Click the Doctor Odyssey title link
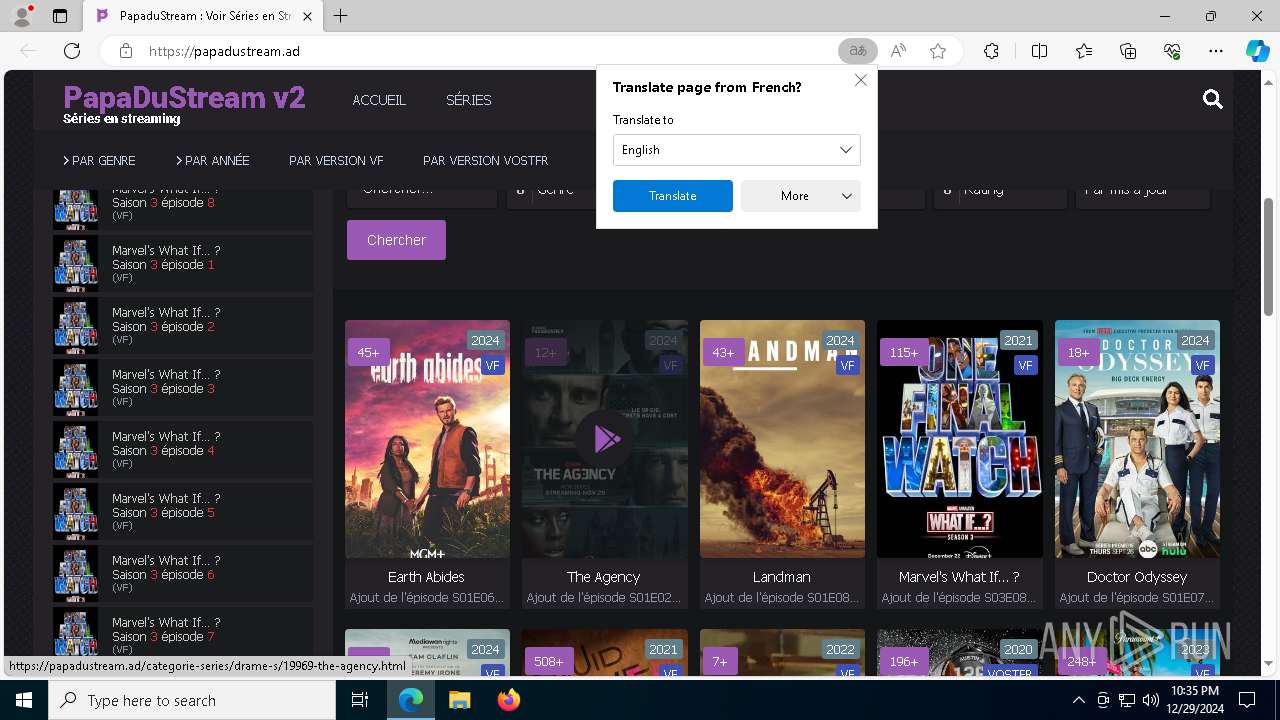The image size is (1280, 720). [1137, 577]
